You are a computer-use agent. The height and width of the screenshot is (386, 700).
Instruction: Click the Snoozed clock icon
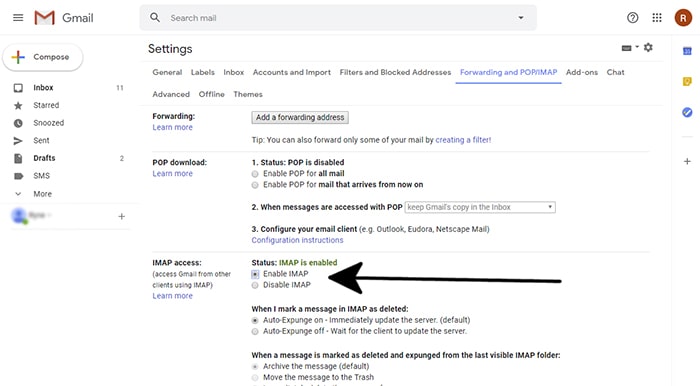(x=18, y=123)
